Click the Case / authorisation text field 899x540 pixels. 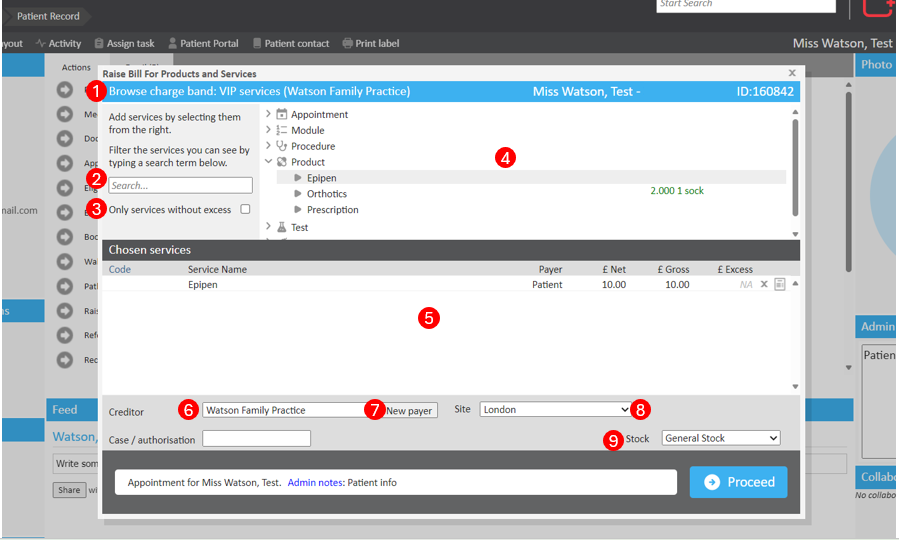pos(256,439)
